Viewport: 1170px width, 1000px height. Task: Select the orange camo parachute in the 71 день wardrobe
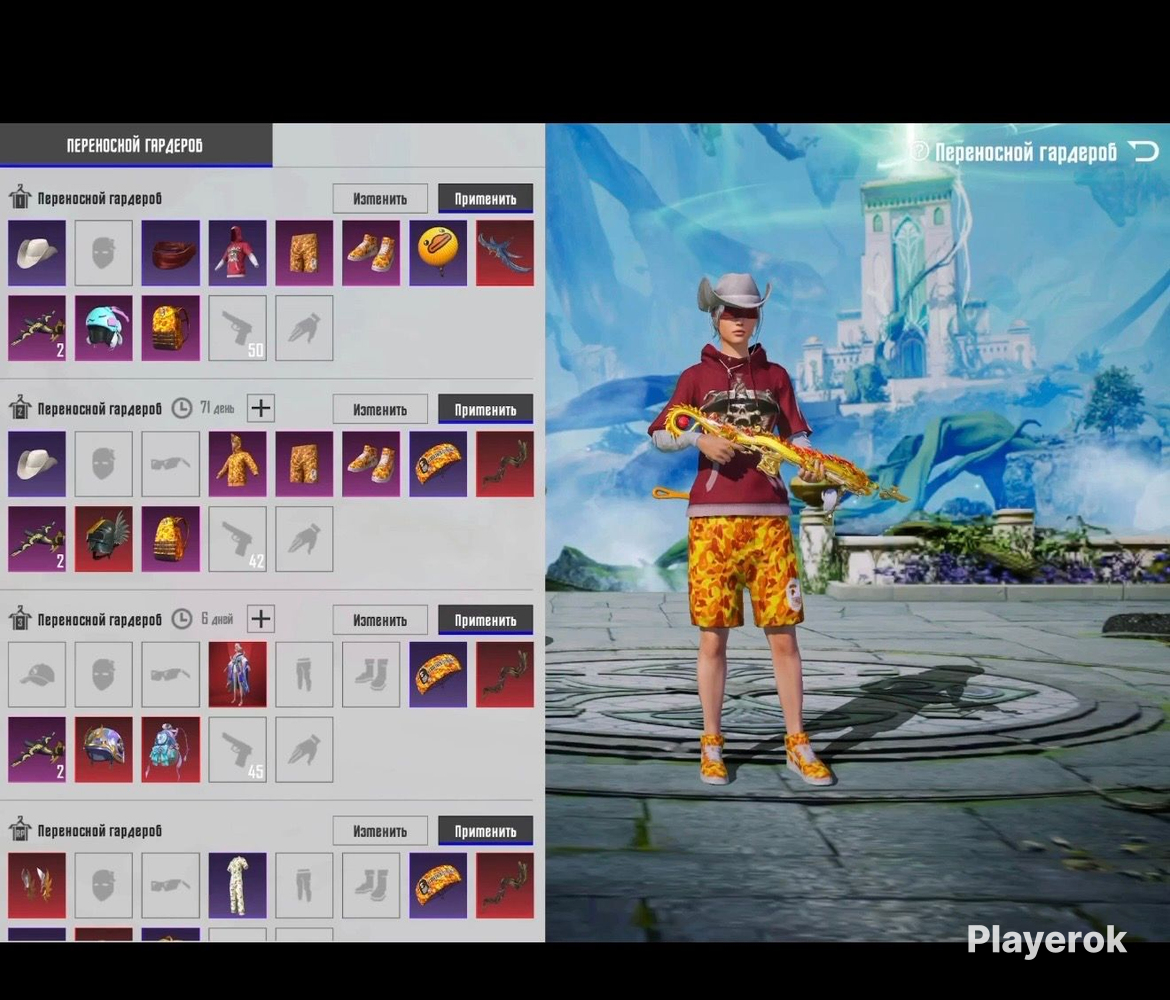tap(438, 464)
